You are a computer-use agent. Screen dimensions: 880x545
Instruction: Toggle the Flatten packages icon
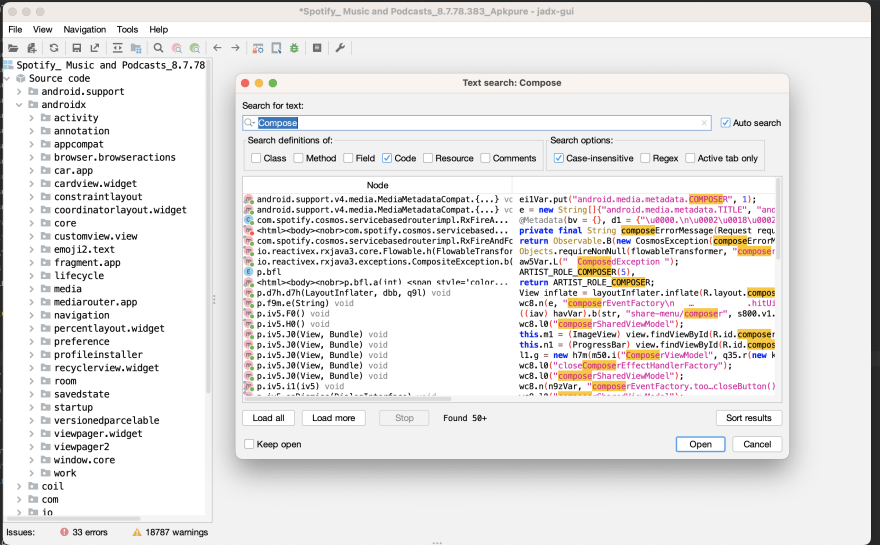[136, 48]
